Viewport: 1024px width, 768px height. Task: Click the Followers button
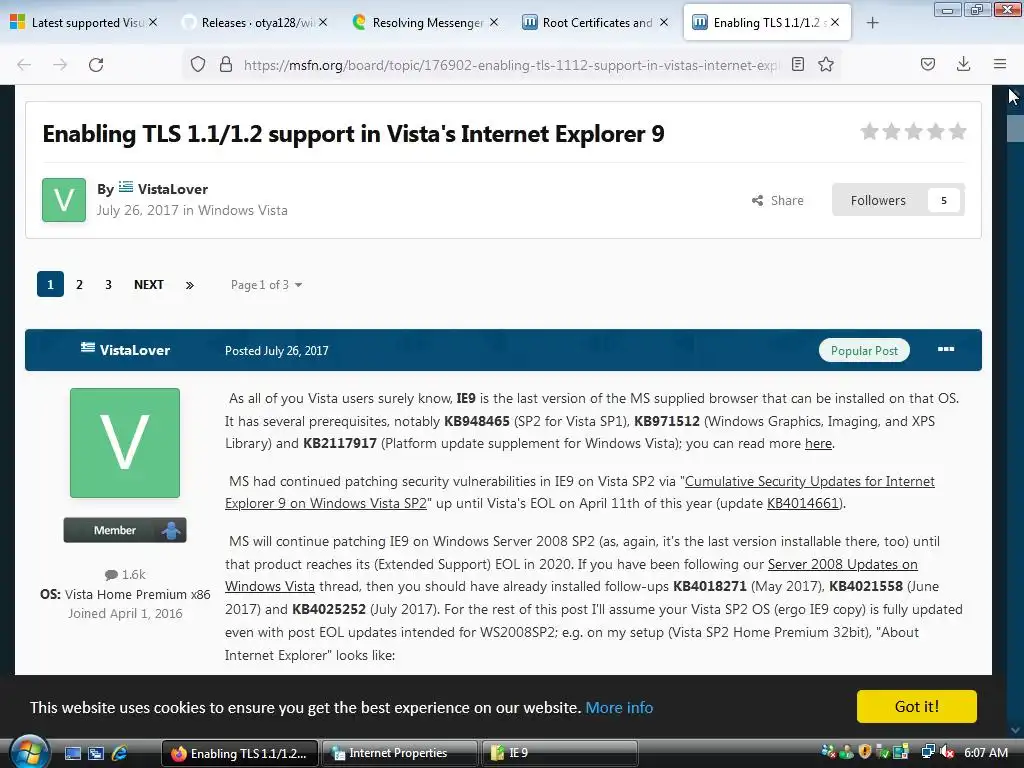click(x=878, y=200)
